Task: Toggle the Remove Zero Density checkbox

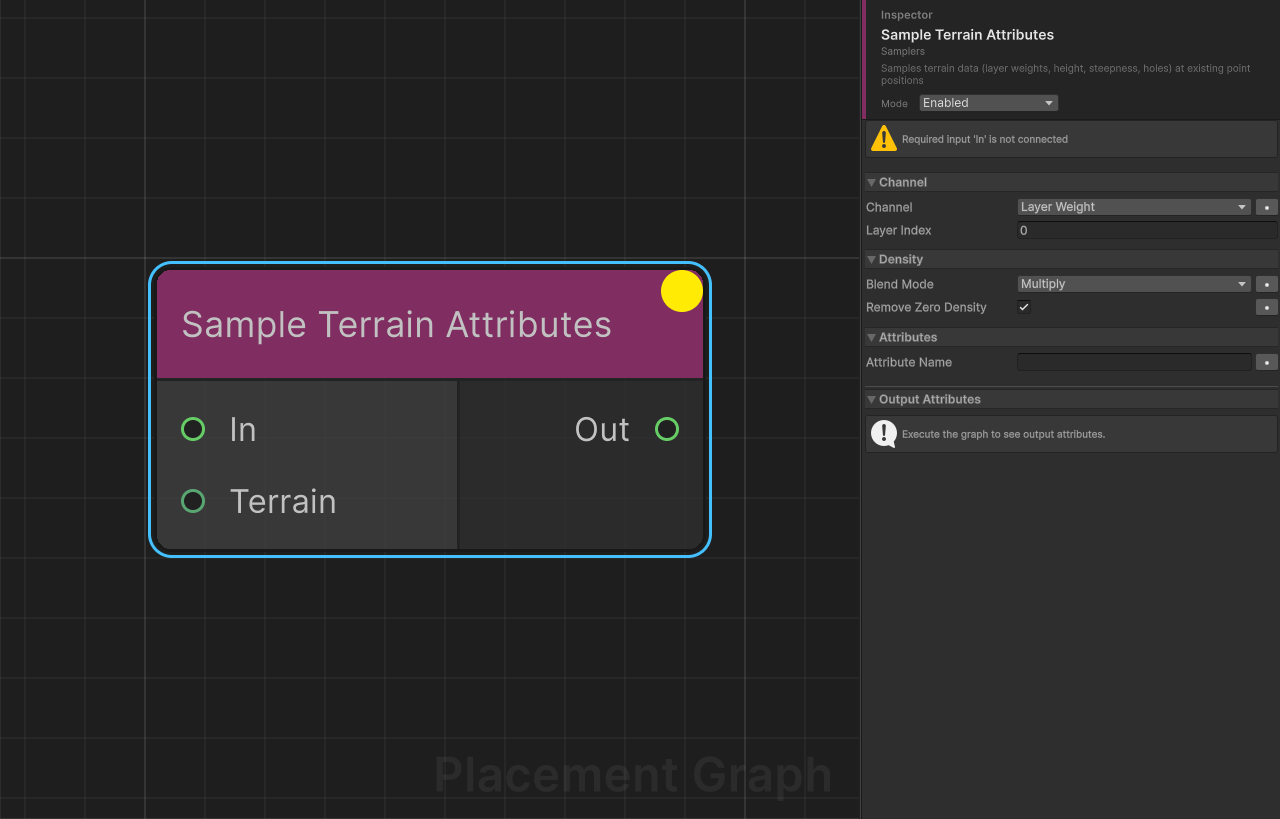Action: point(1024,307)
